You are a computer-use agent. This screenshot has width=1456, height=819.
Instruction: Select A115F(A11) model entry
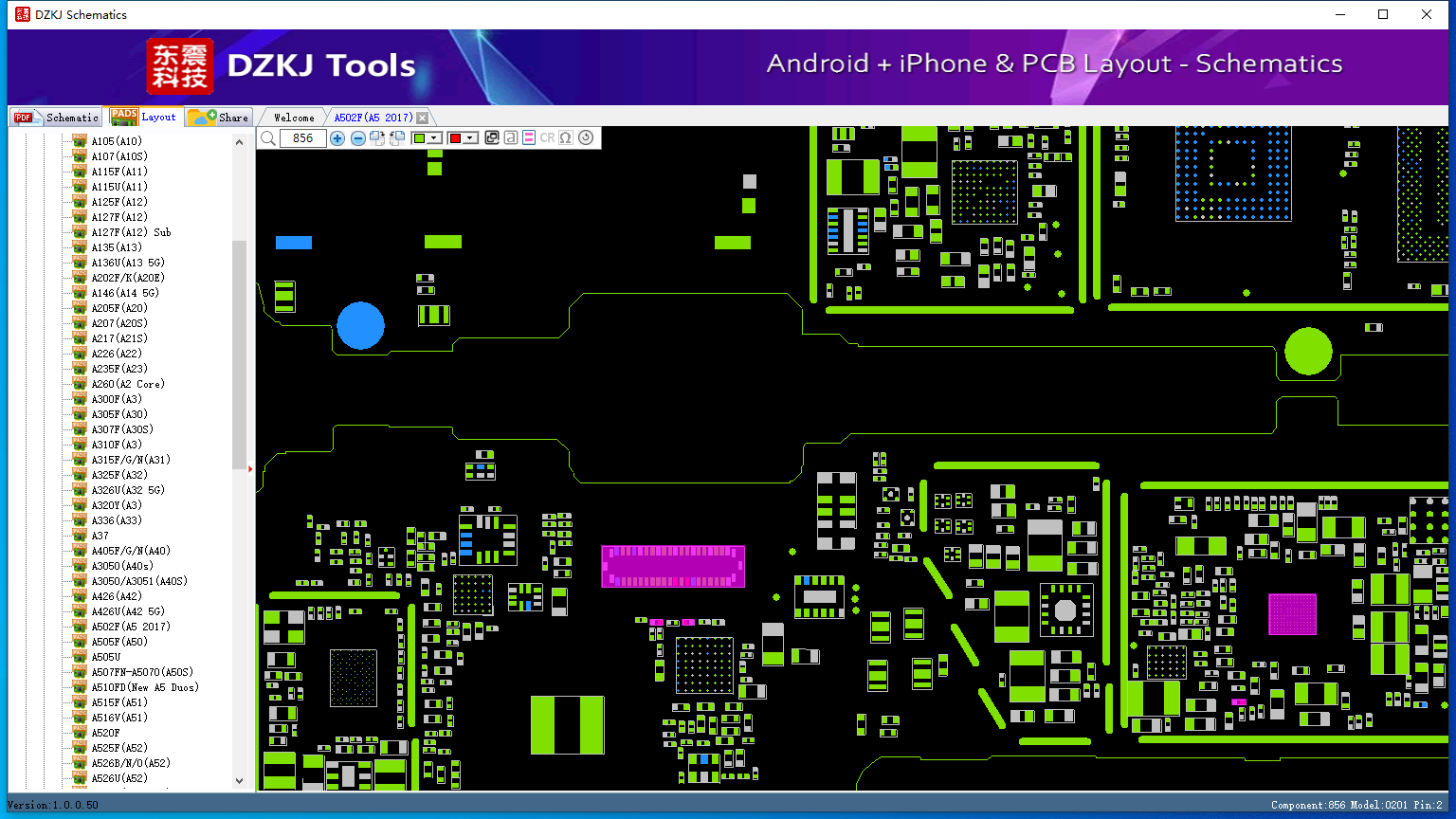(x=119, y=172)
